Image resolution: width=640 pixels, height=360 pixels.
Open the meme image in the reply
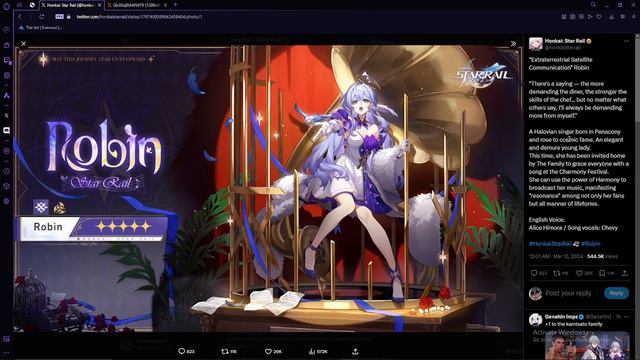(x=587, y=346)
